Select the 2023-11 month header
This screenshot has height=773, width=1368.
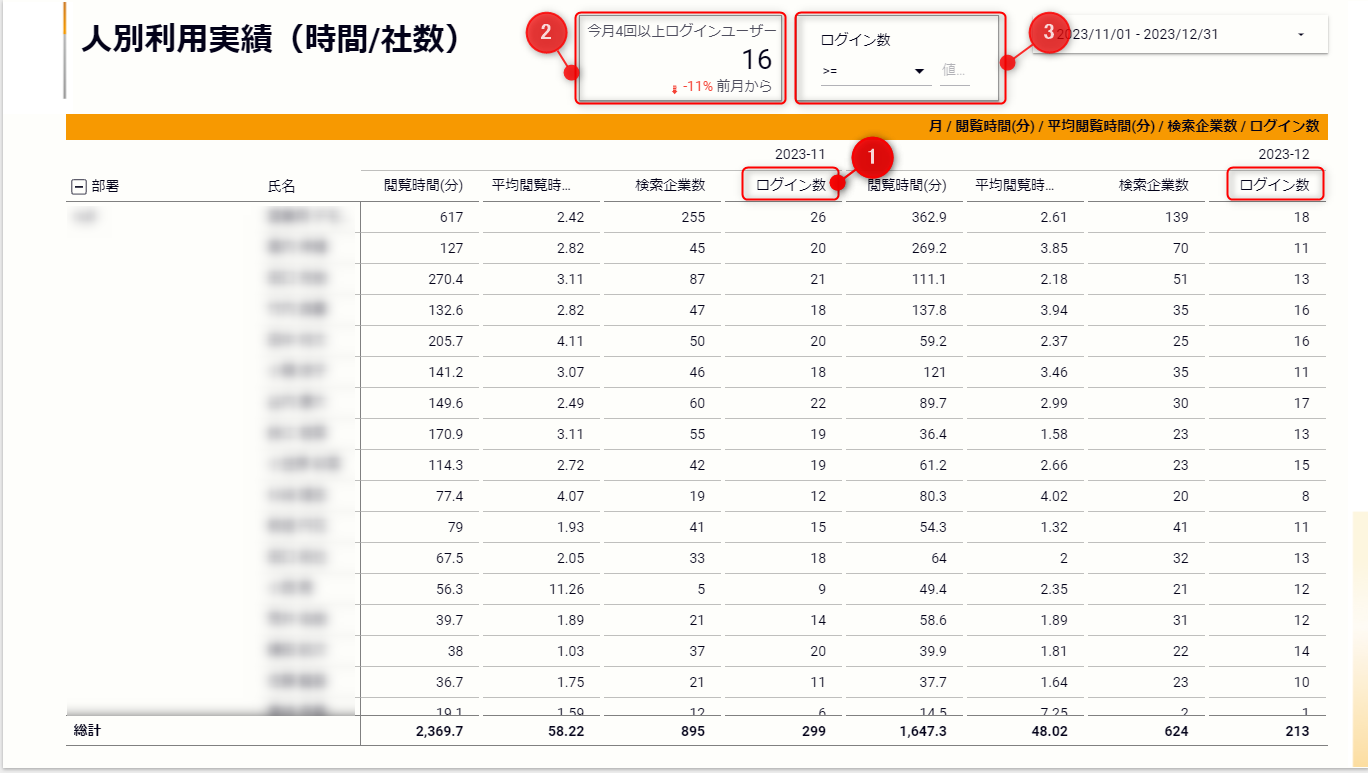(800, 154)
